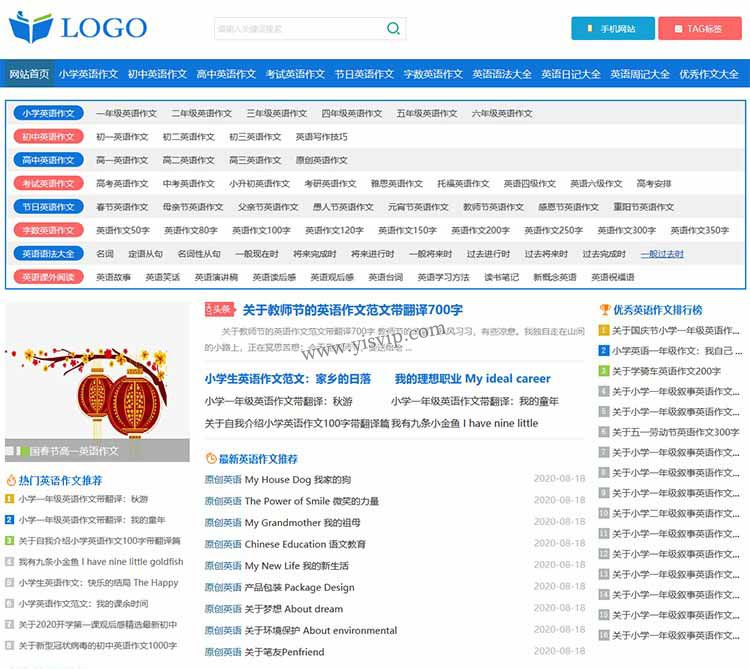Viewport: 750px width, 669px height.
Task: Open the 手机网站 button
Action: 611,28
